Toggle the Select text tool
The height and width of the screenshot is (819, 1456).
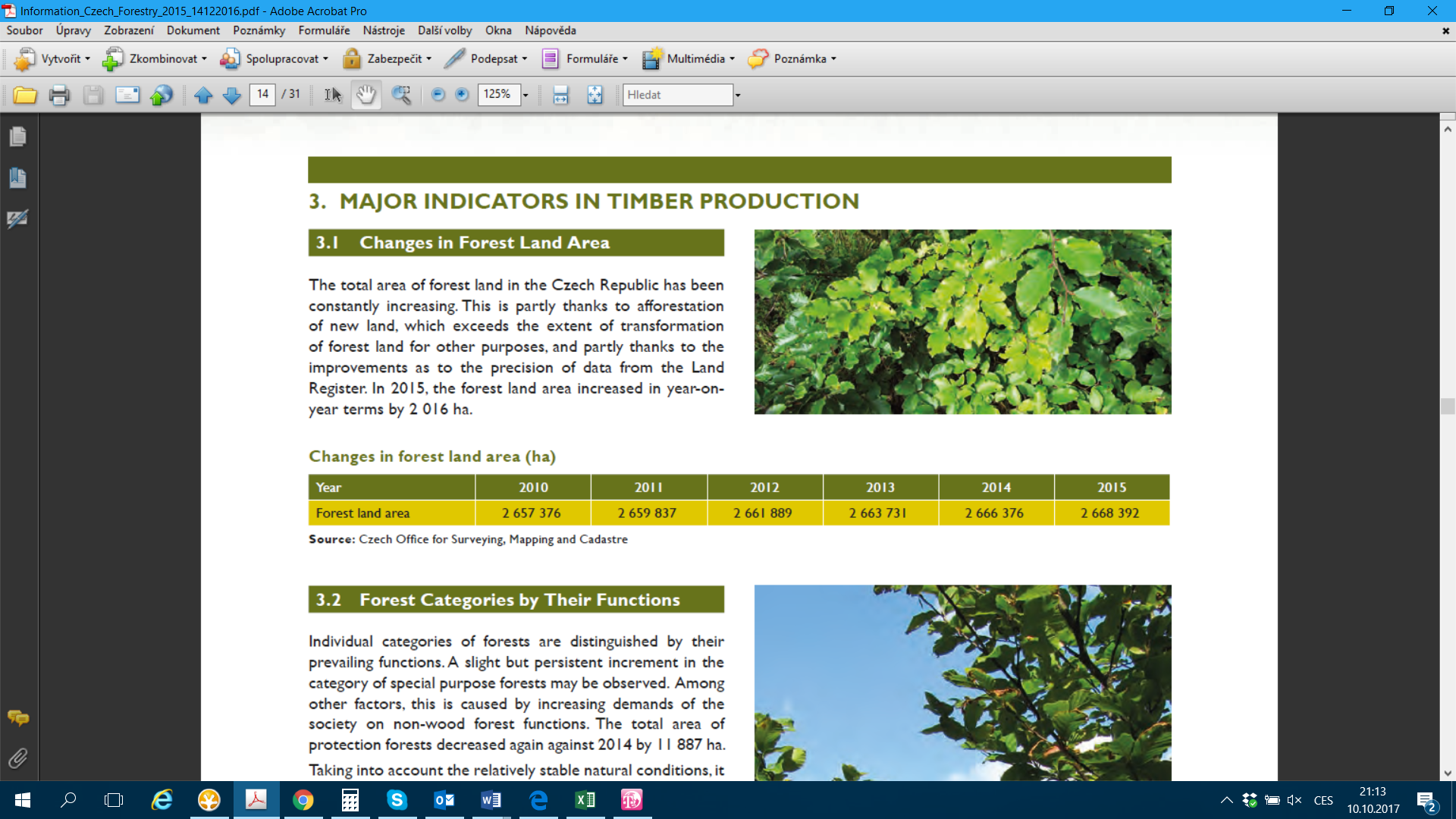tap(333, 95)
